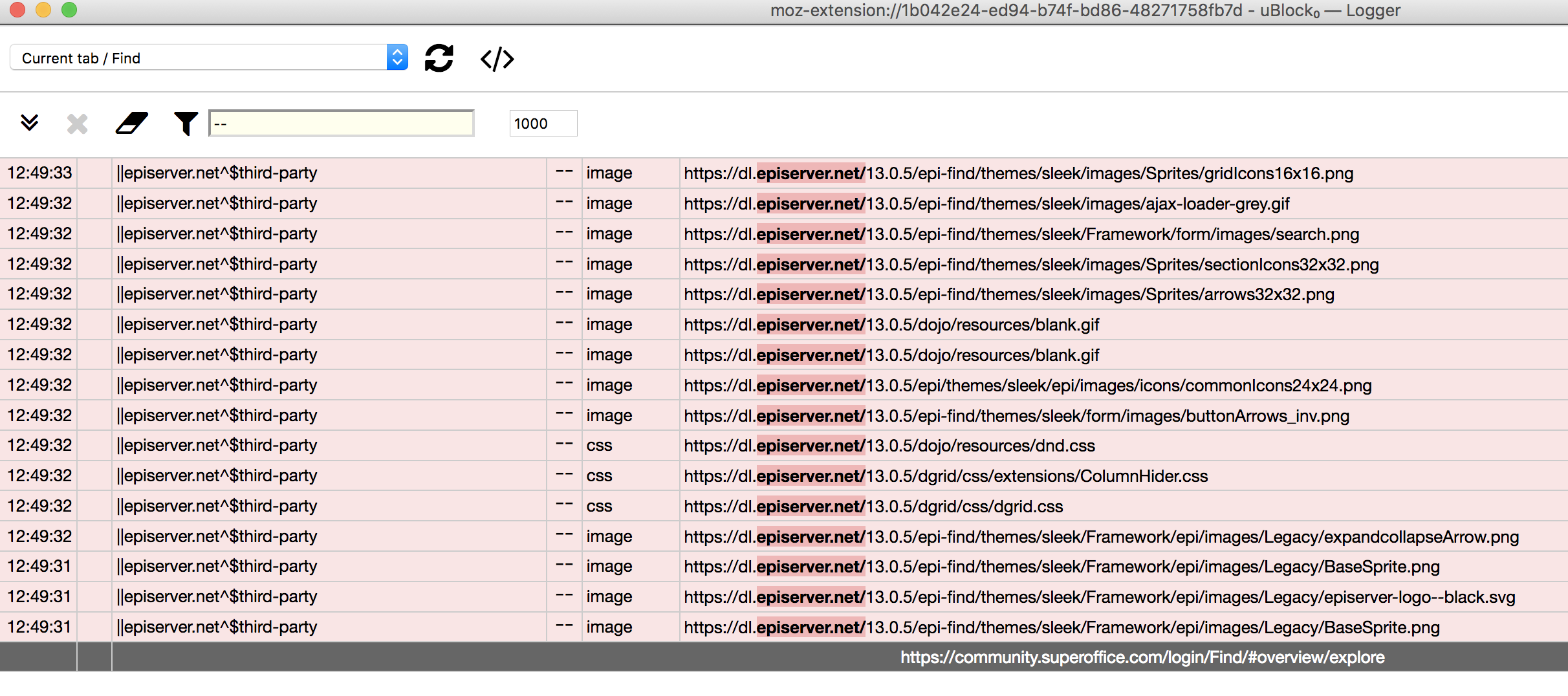
Task: Click the blank.gif request URL
Action: coord(891,324)
